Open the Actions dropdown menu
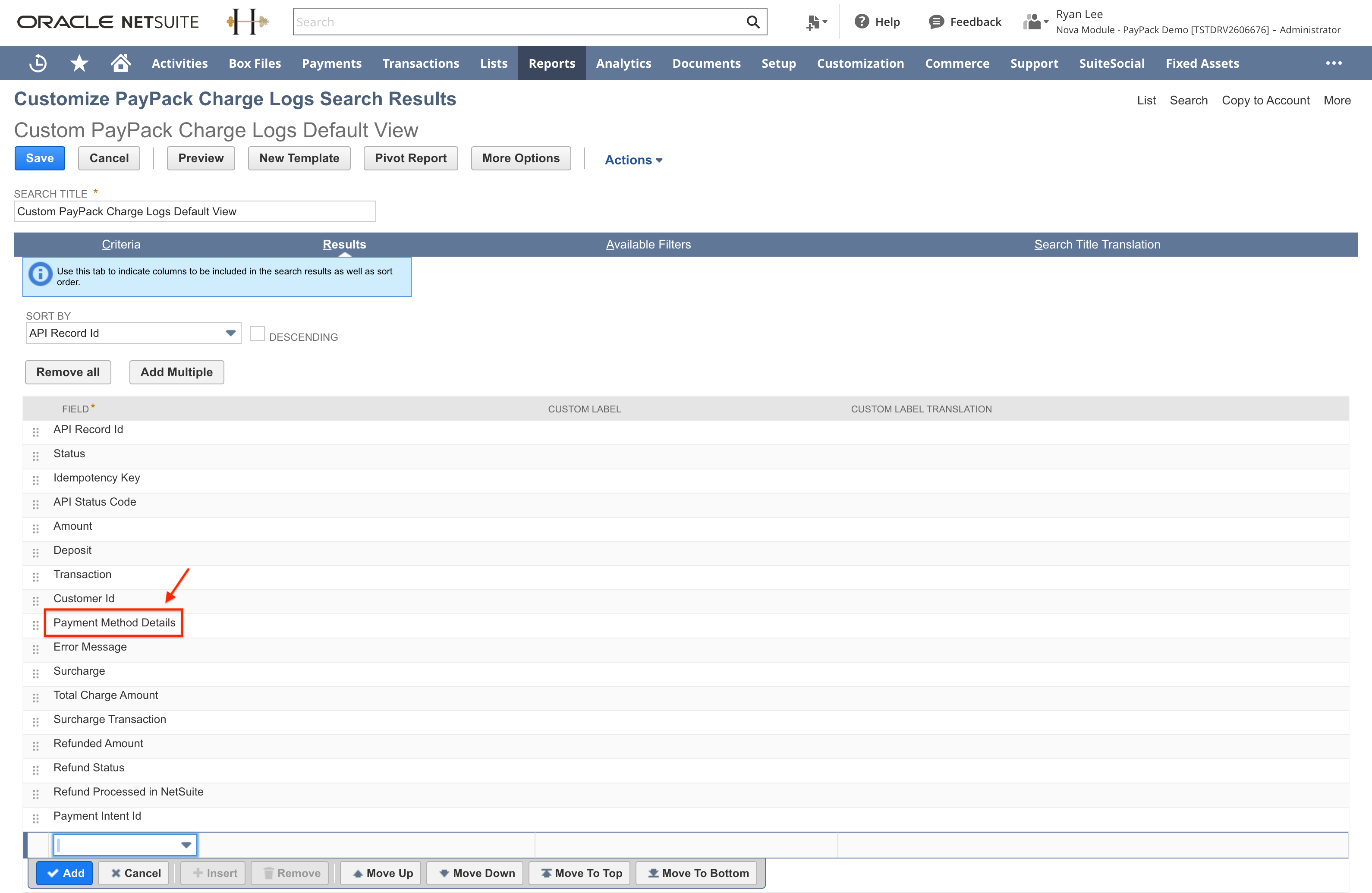 click(633, 160)
